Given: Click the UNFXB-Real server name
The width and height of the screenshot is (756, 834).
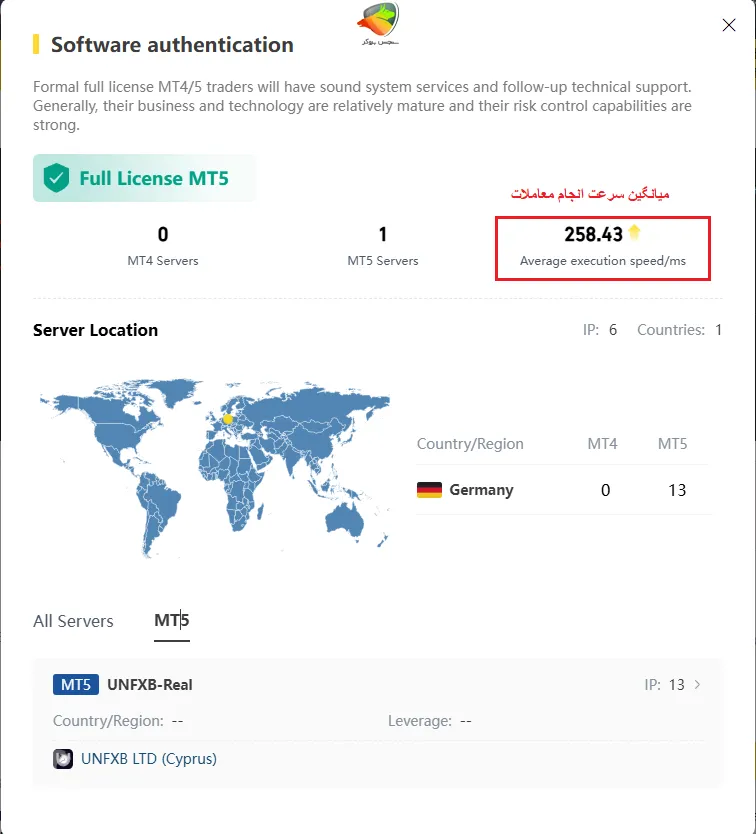Looking at the screenshot, I should [x=150, y=685].
